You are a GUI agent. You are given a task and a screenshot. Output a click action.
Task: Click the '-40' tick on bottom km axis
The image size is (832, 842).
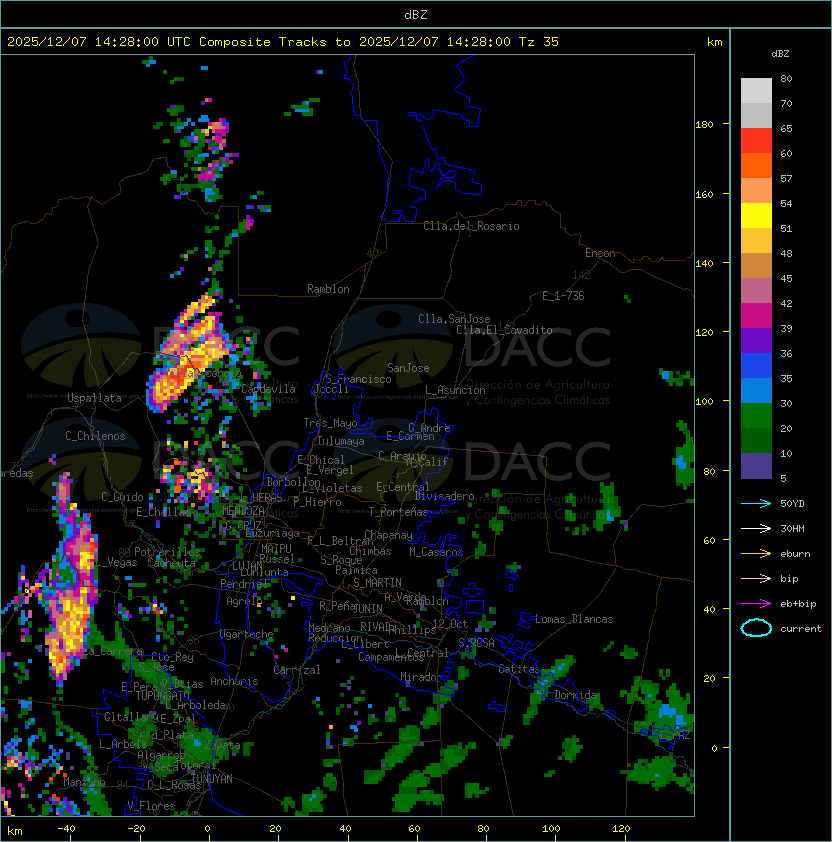click(66, 829)
